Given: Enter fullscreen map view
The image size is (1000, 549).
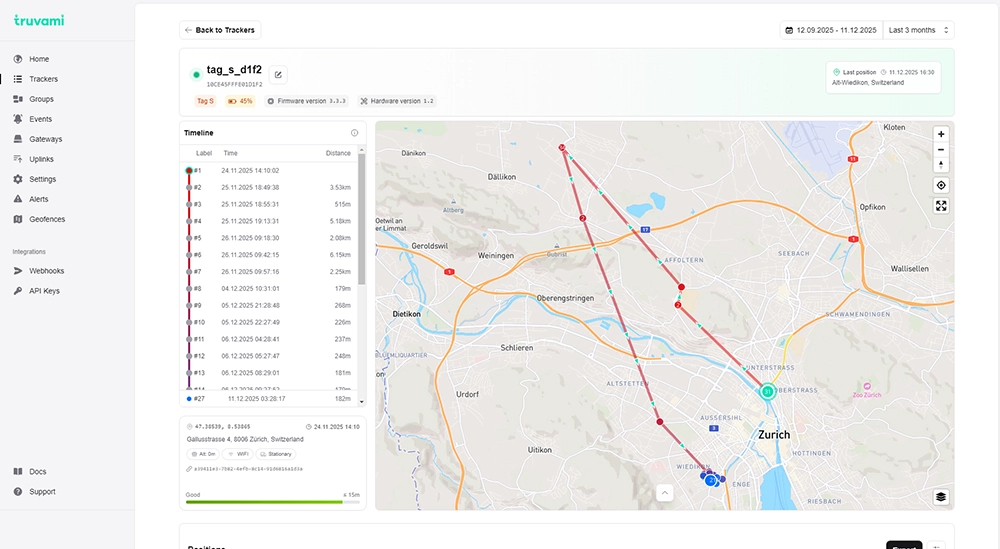Looking at the screenshot, I should point(941,206).
